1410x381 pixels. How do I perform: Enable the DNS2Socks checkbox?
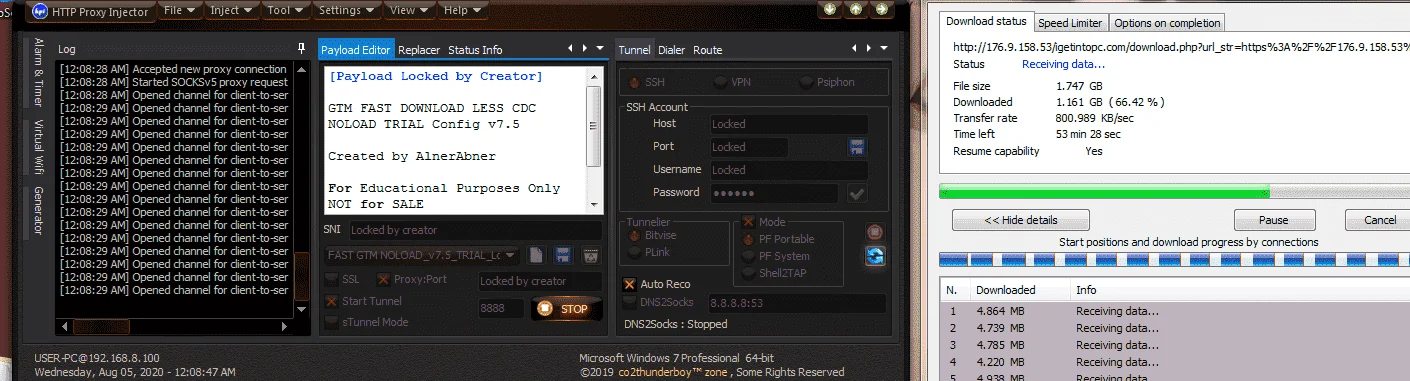(630, 301)
